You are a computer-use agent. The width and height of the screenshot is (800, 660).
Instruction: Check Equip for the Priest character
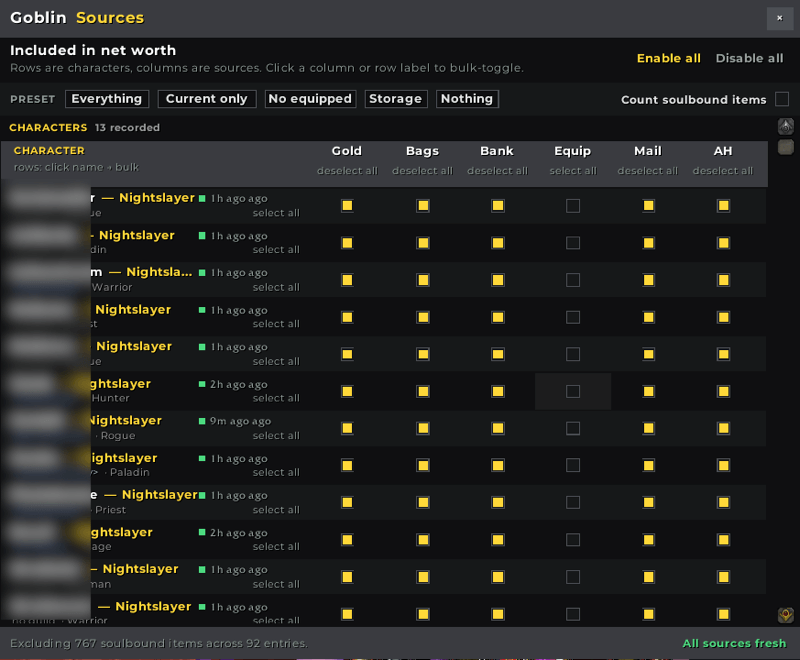573,503
